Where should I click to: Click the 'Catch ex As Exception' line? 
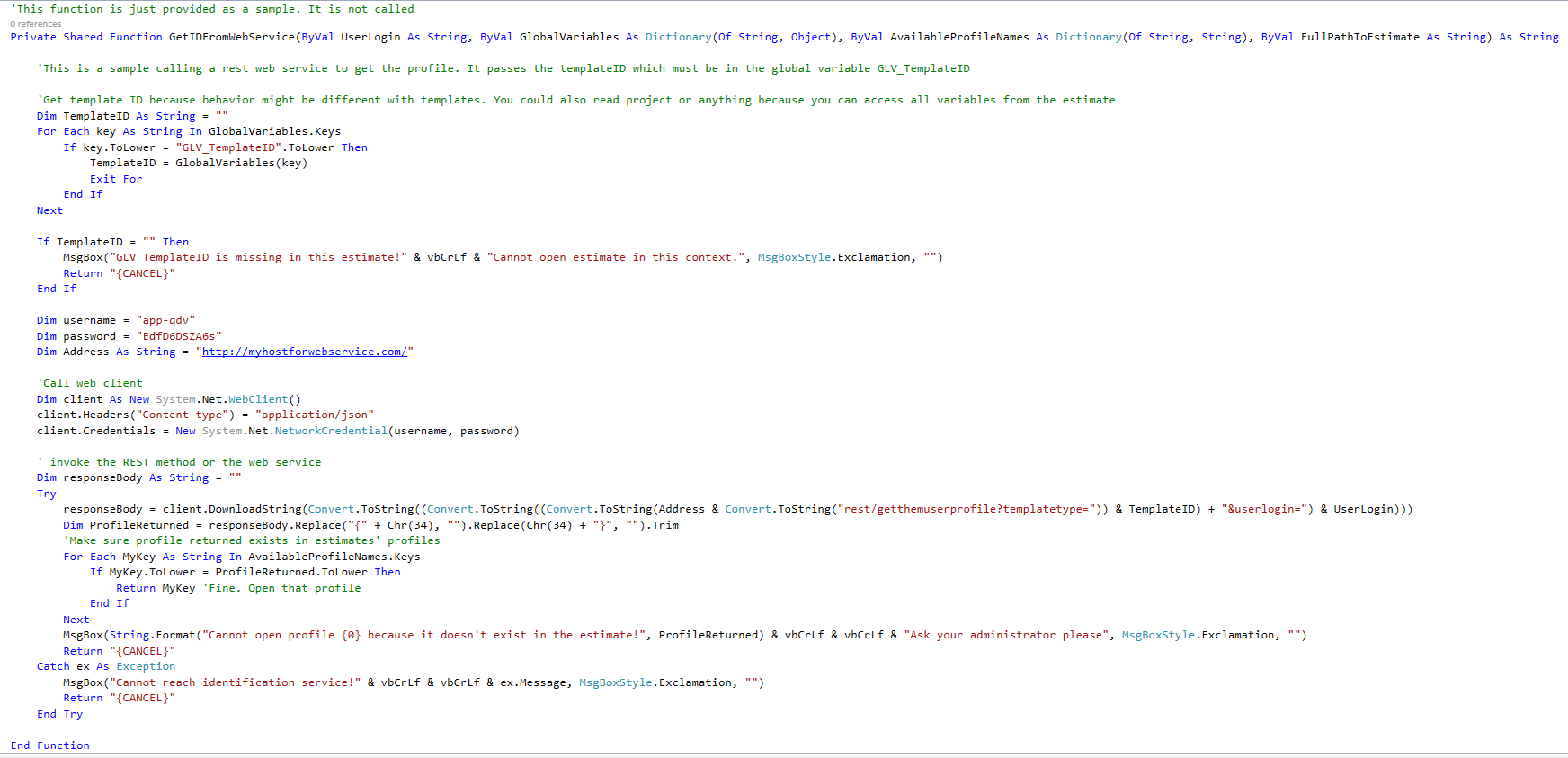point(106,666)
